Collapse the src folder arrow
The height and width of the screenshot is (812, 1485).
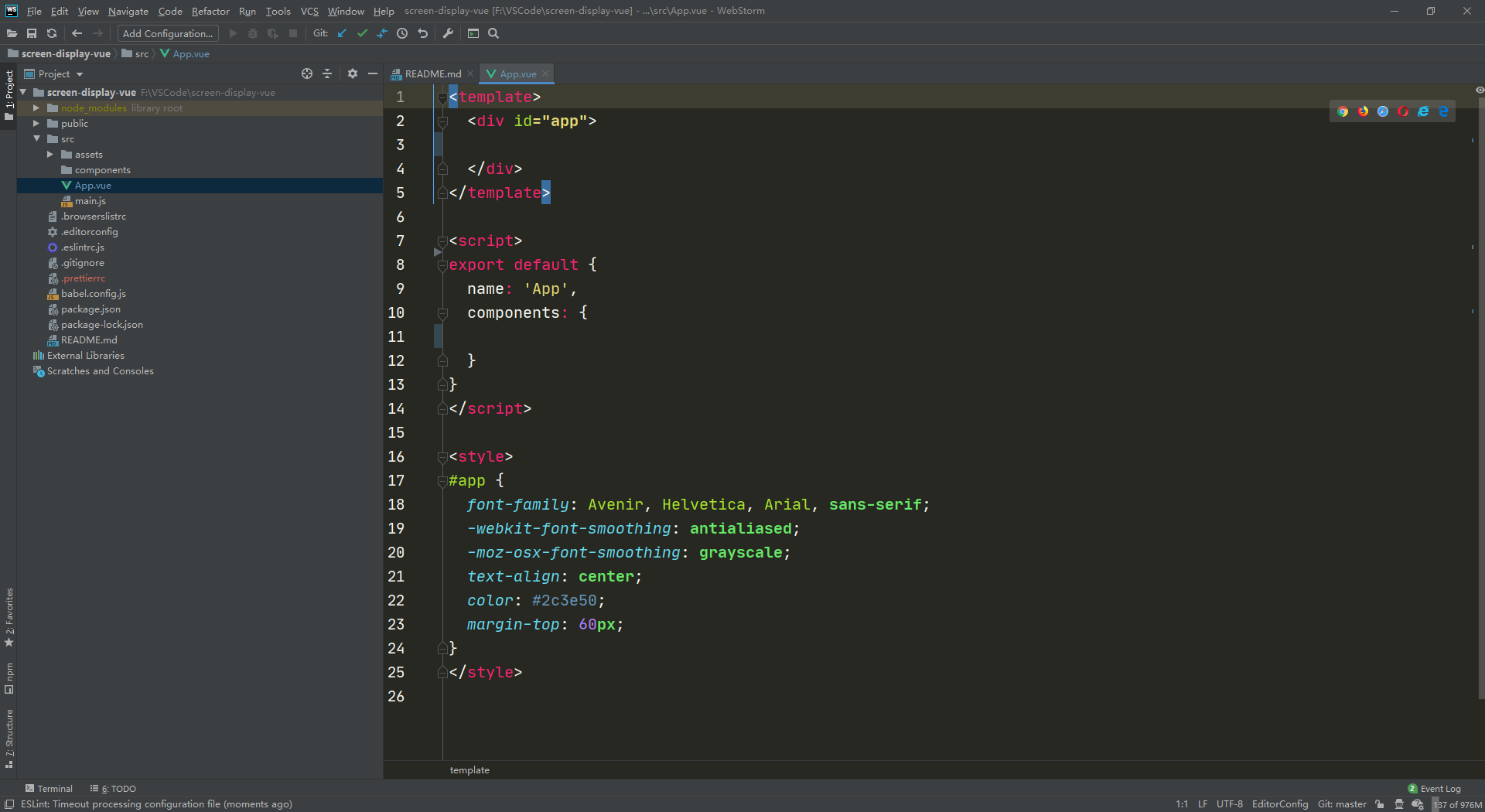(x=36, y=138)
